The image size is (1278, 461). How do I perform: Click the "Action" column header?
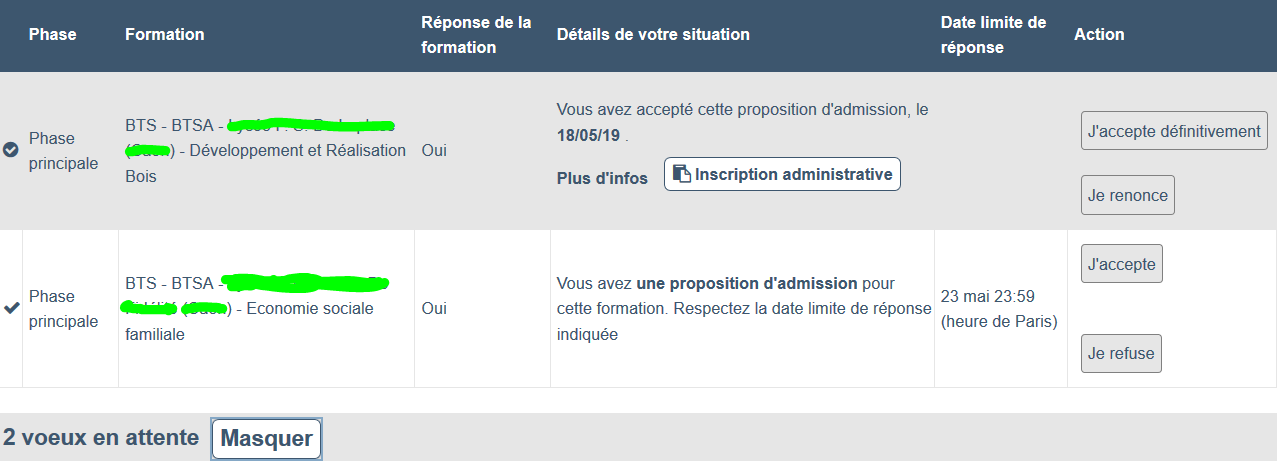coord(1099,34)
